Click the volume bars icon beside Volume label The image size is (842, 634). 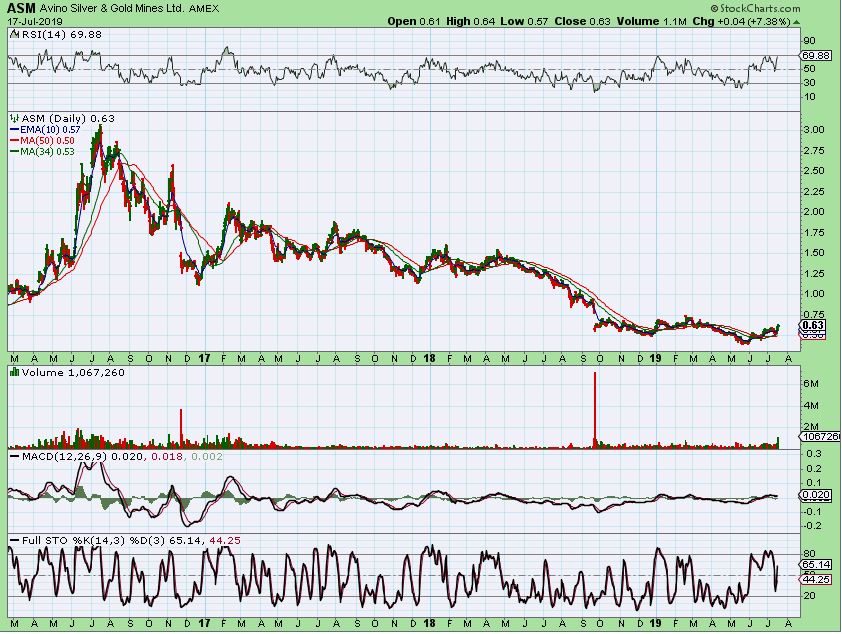[15, 372]
